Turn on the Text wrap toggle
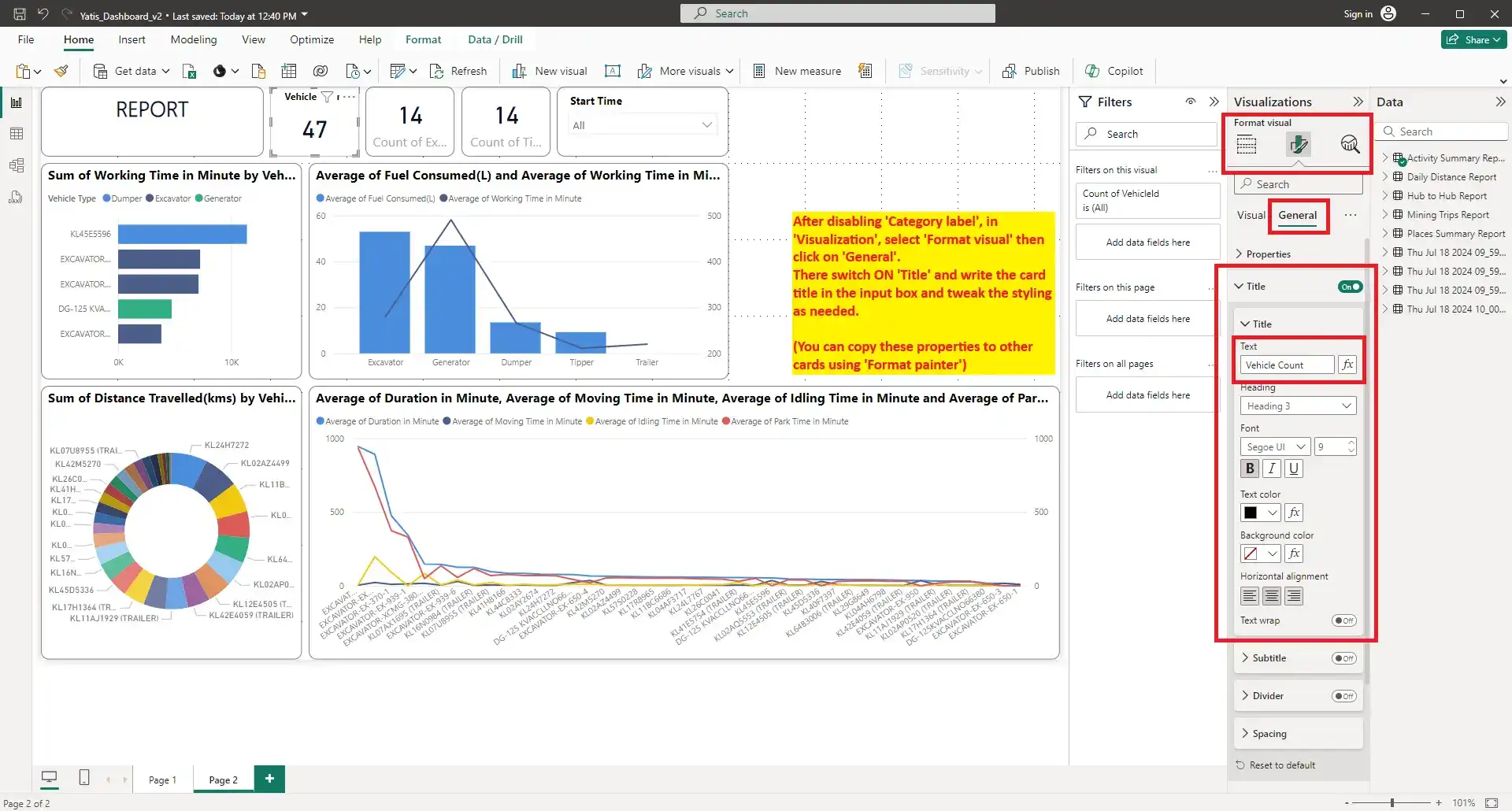Viewport: 1512px width, 811px height. [1343, 620]
